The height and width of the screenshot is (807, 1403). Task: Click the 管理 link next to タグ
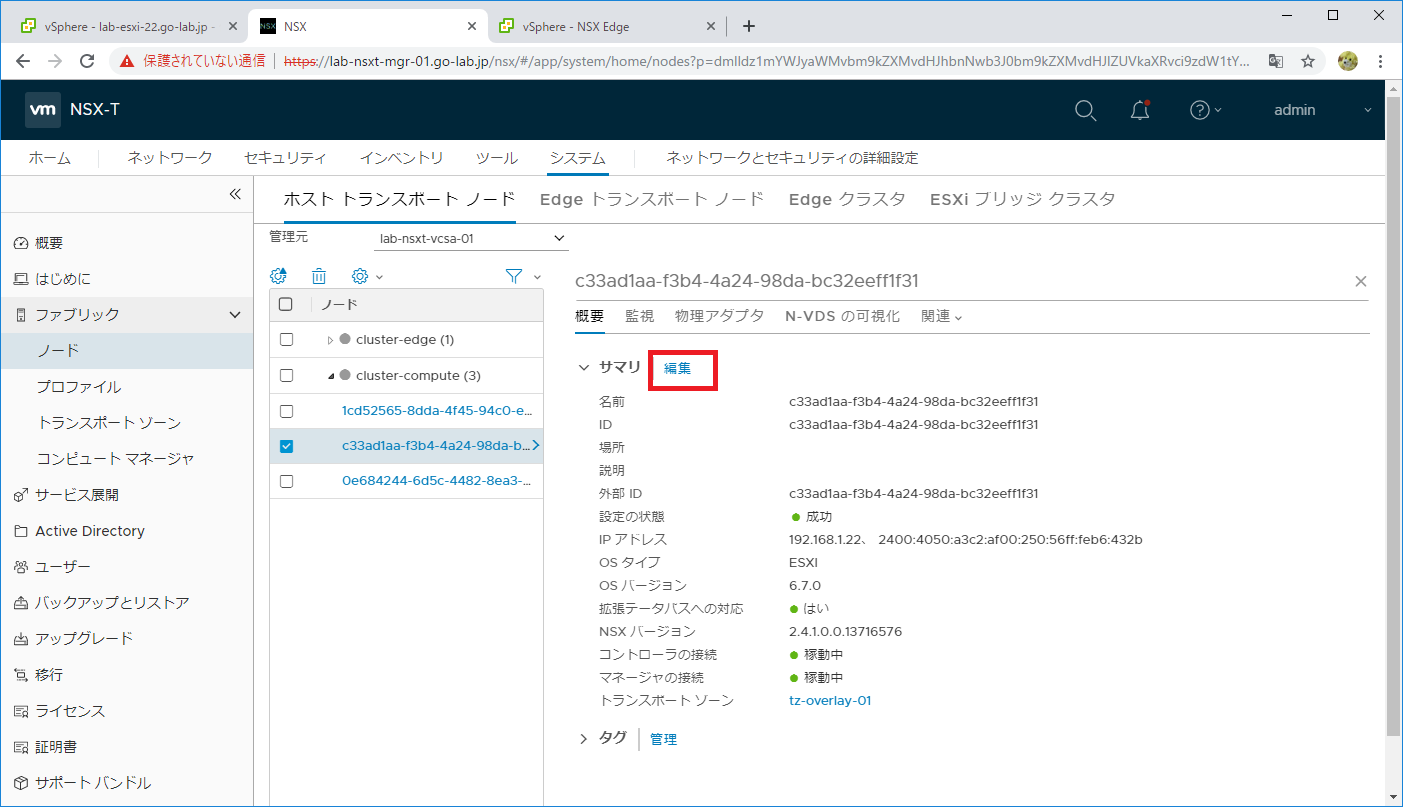coord(663,739)
